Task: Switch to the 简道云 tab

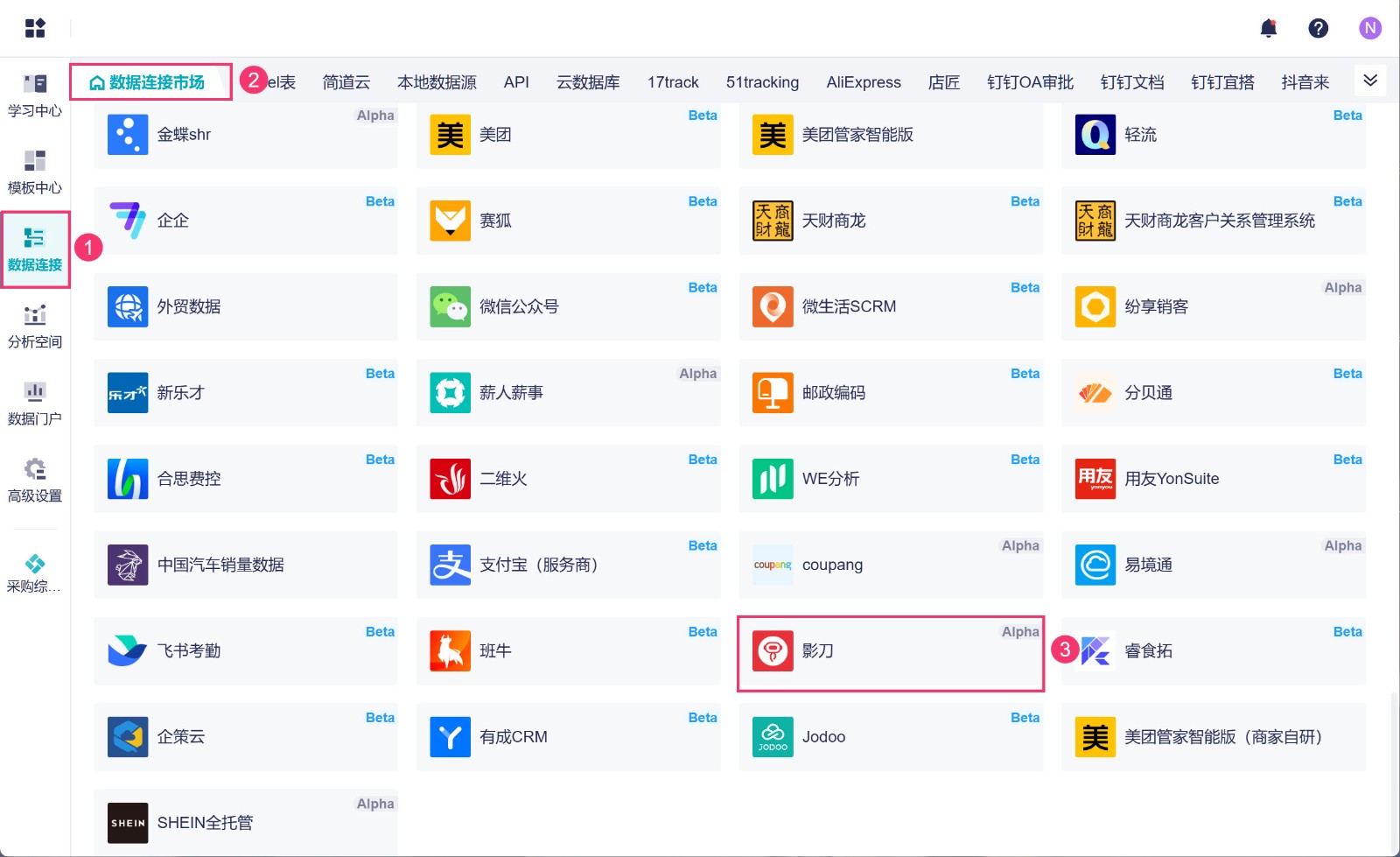Action: click(346, 82)
